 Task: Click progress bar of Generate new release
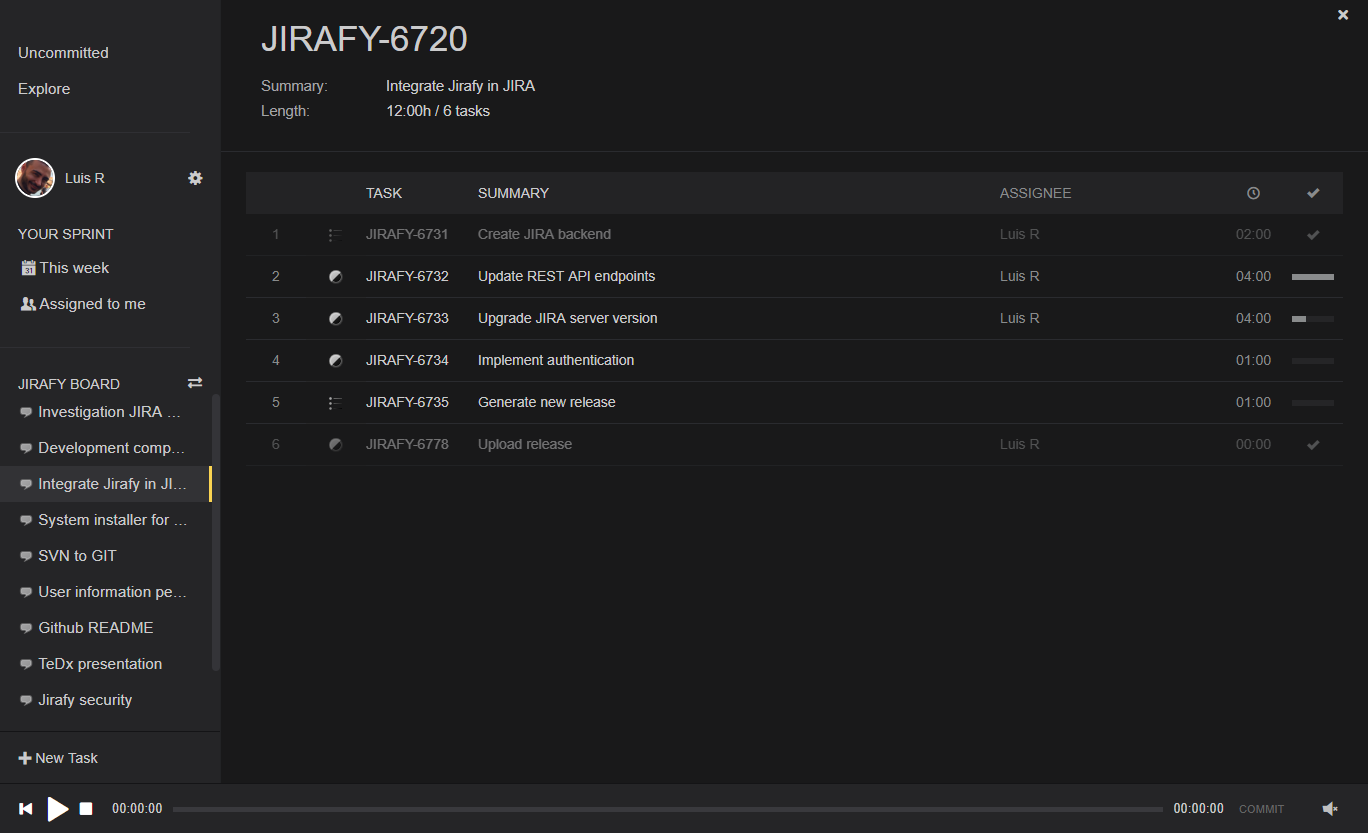click(1313, 403)
